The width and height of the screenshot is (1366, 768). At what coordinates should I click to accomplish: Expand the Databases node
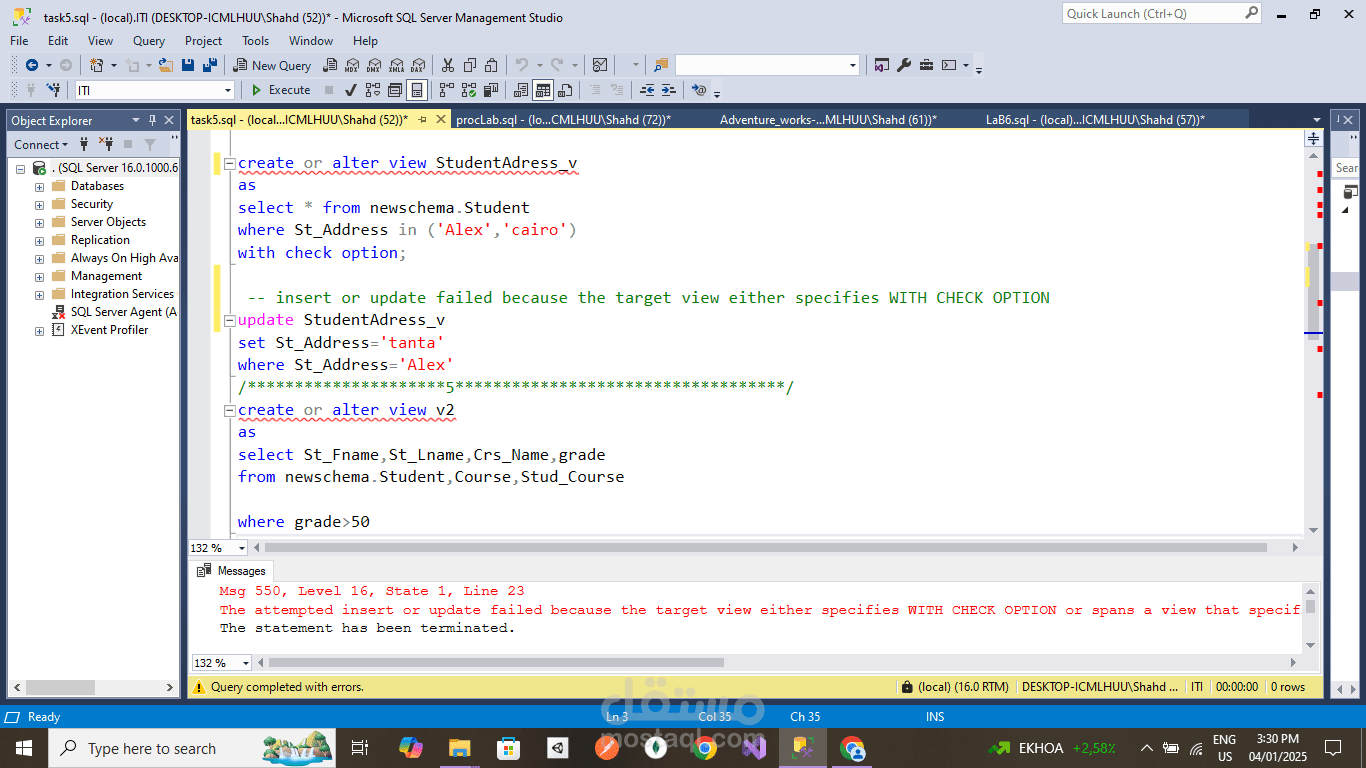(39, 187)
